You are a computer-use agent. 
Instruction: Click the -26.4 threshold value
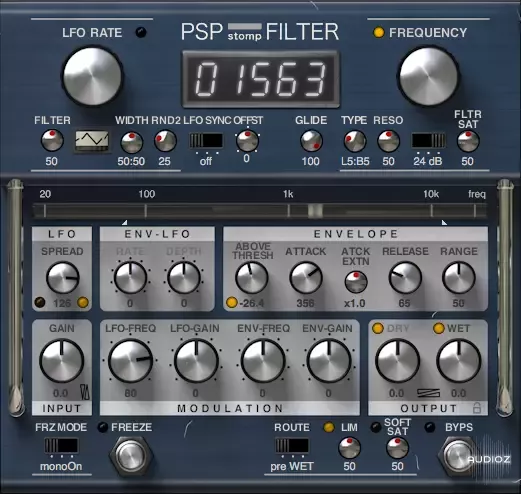252,303
